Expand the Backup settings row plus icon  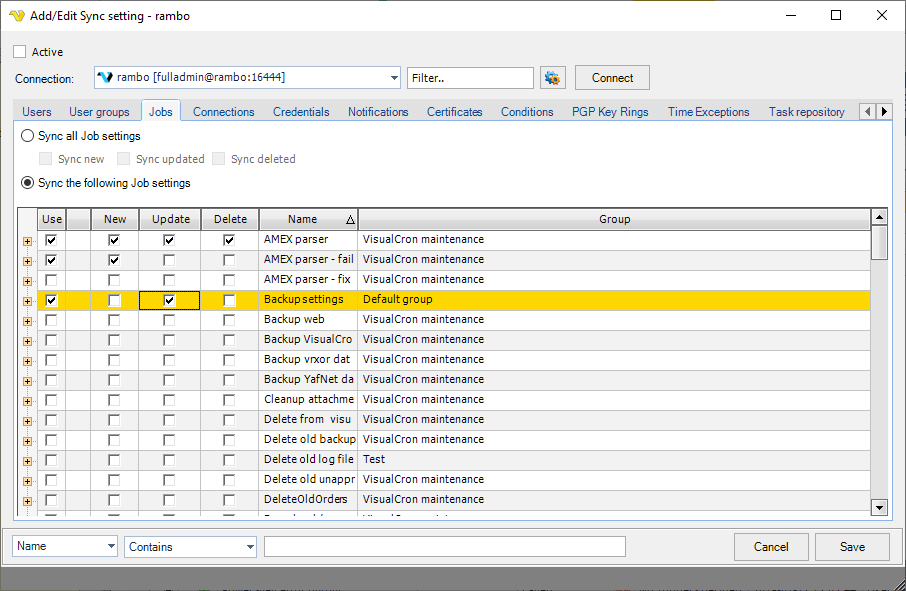click(27, 301)
